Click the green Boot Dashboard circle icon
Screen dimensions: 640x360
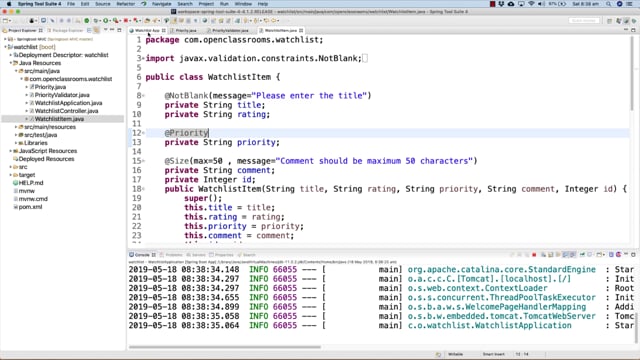(87, 20)
